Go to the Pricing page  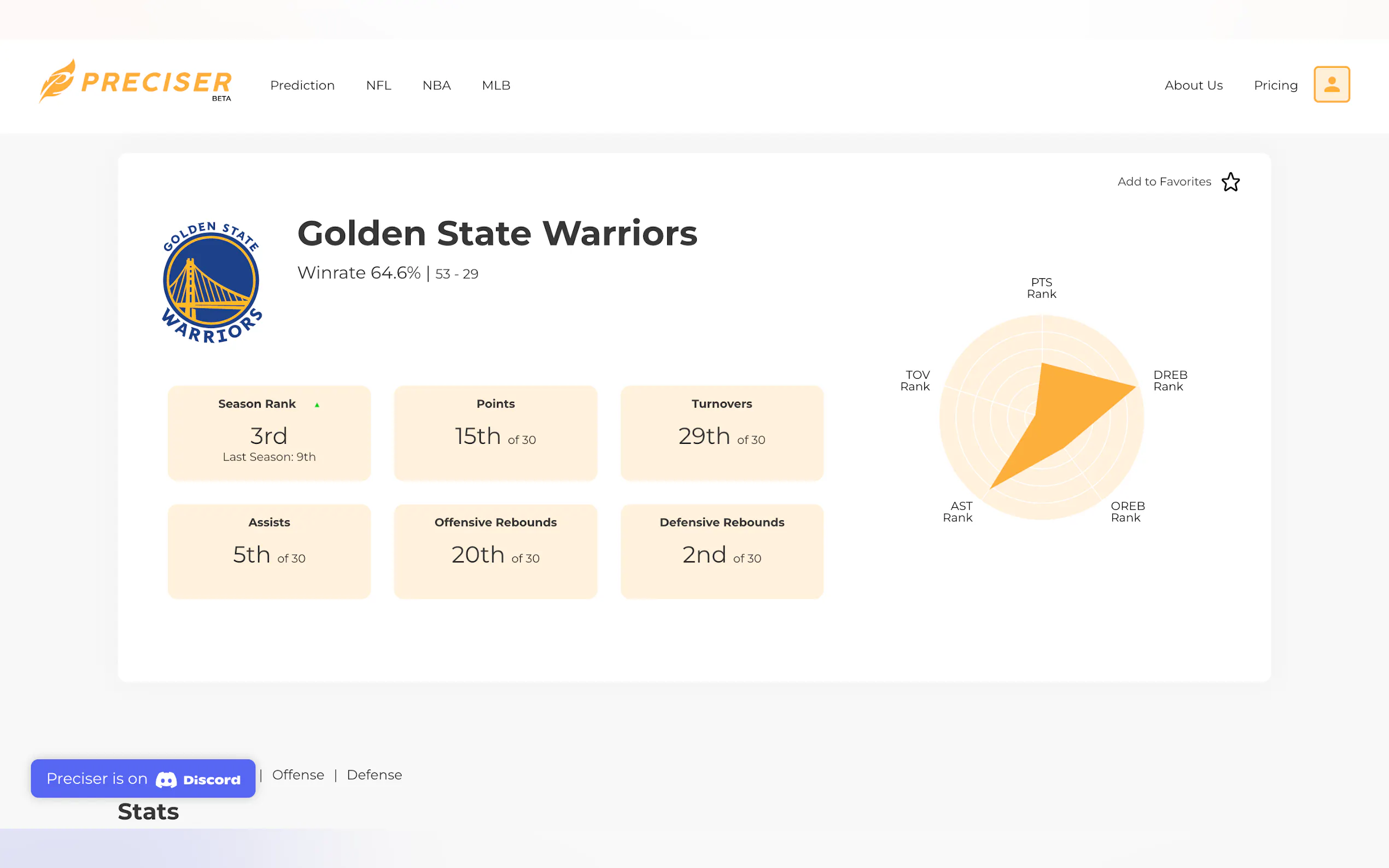(x=1275, y=85)
